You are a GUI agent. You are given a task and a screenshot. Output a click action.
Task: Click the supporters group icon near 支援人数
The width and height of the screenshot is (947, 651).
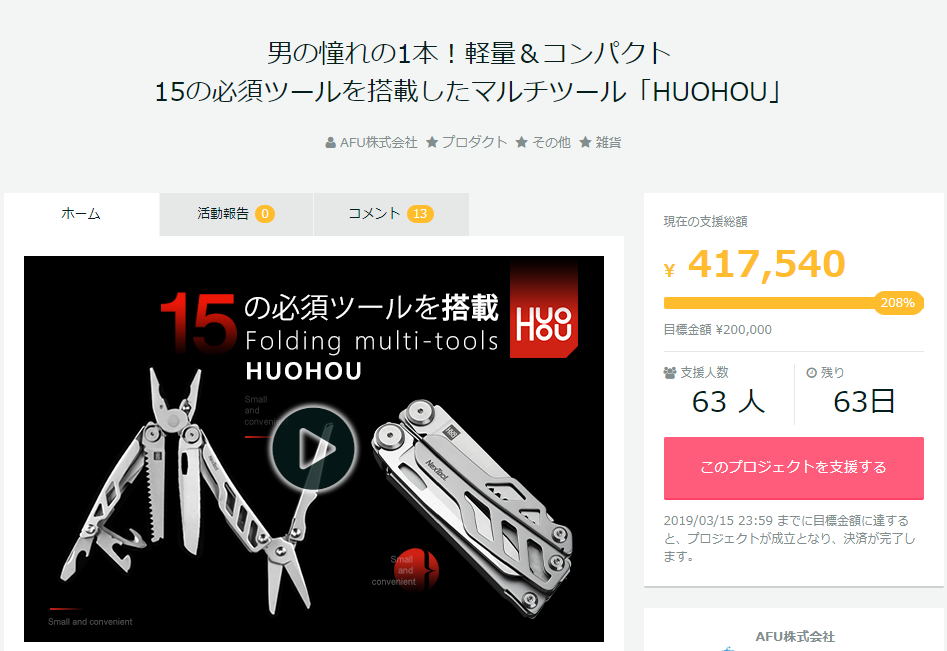[670, 373]
